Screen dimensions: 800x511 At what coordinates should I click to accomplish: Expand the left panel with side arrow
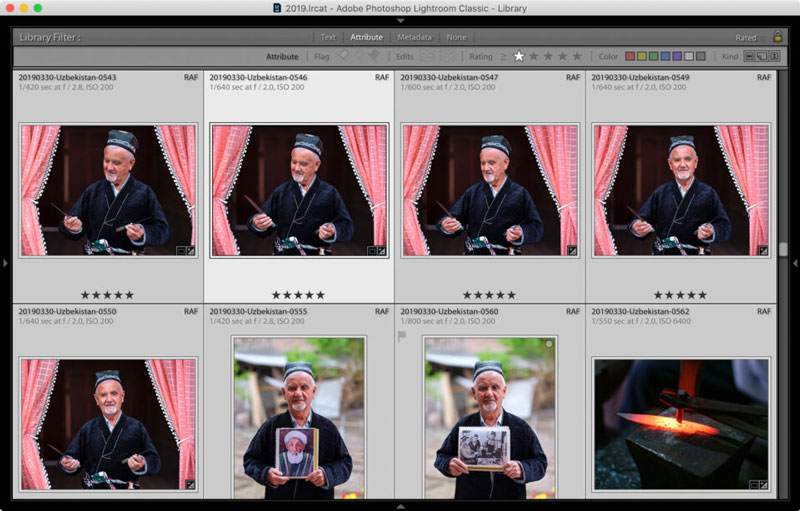coord(6,263)
